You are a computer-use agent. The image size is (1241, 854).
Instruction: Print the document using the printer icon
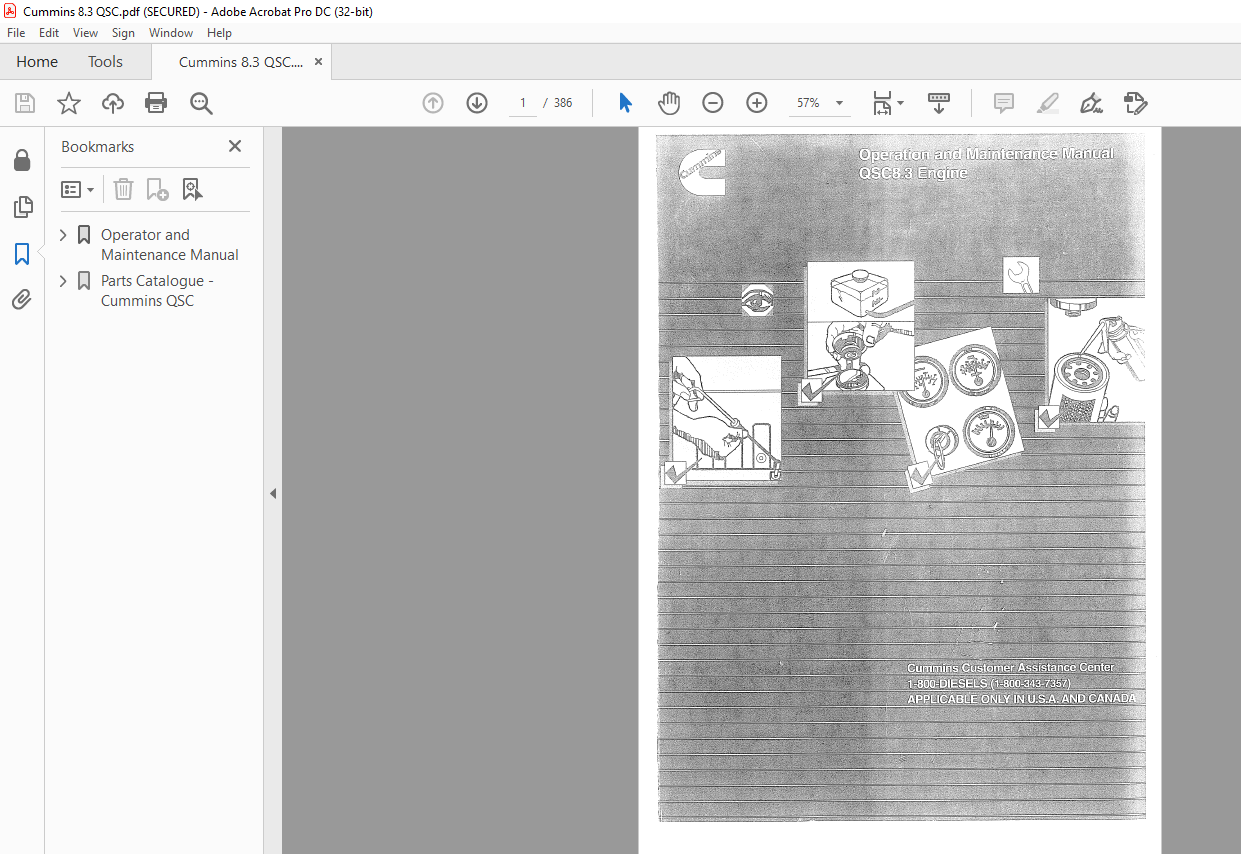156,103
